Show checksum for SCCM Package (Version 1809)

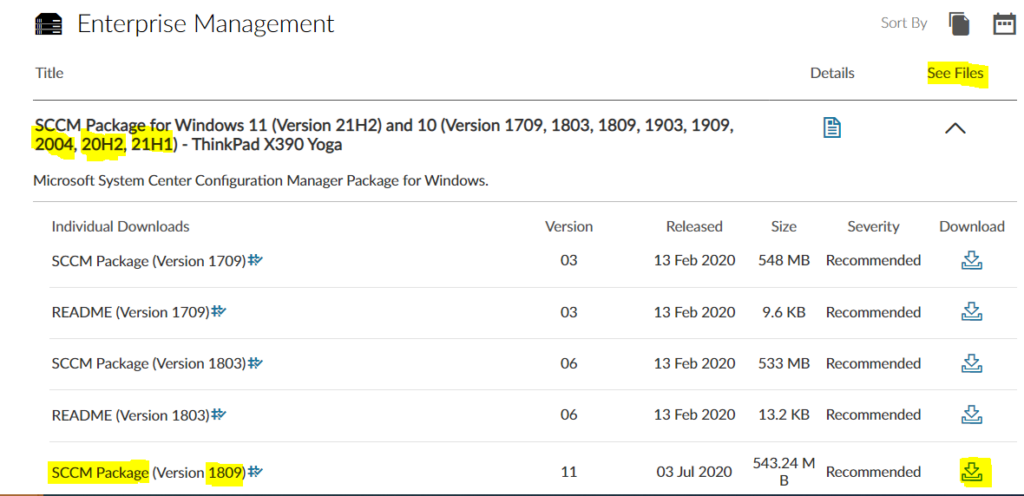pyautogui.click(x=255, y=471)
